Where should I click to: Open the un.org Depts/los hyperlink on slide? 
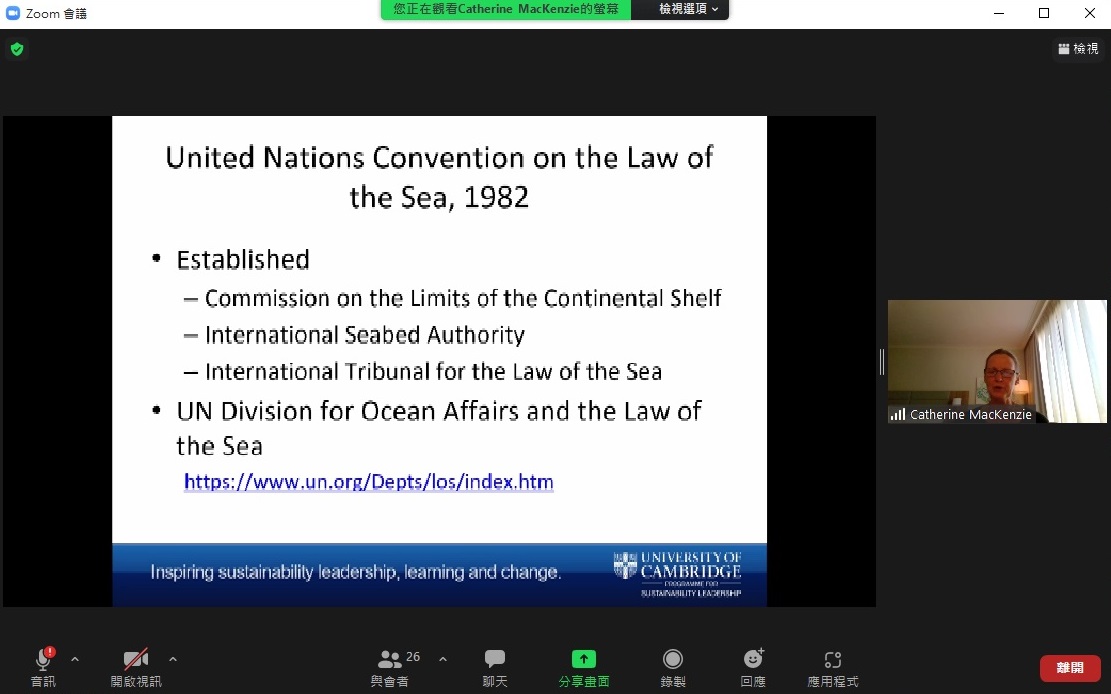coord(368,482)
